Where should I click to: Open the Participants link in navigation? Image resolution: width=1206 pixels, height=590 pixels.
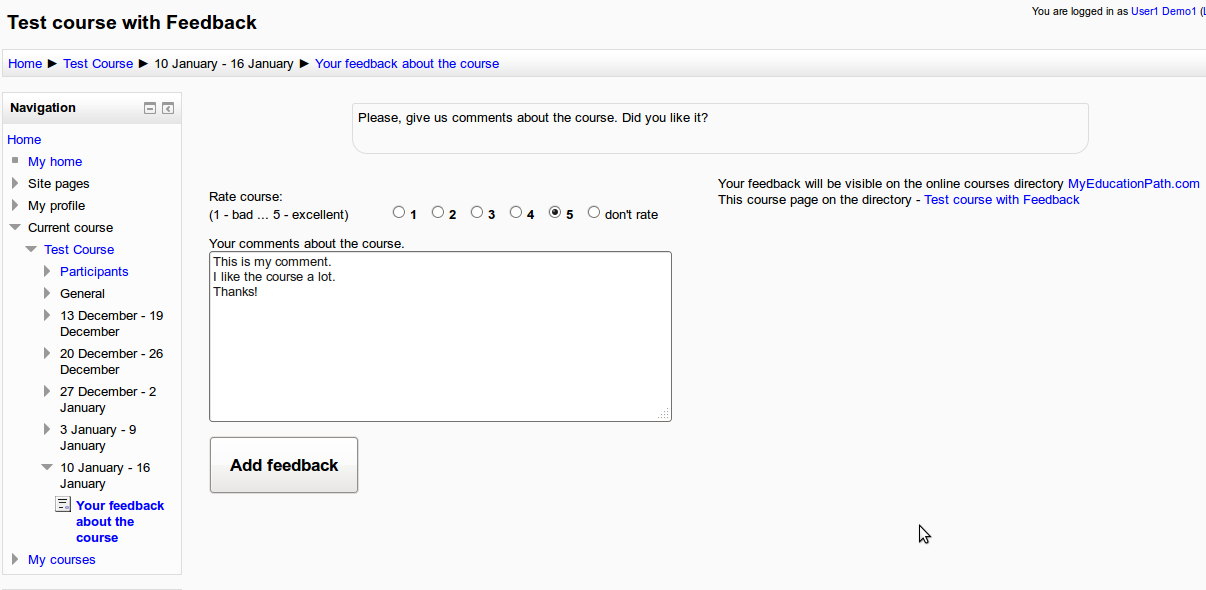tap(94, 271)
